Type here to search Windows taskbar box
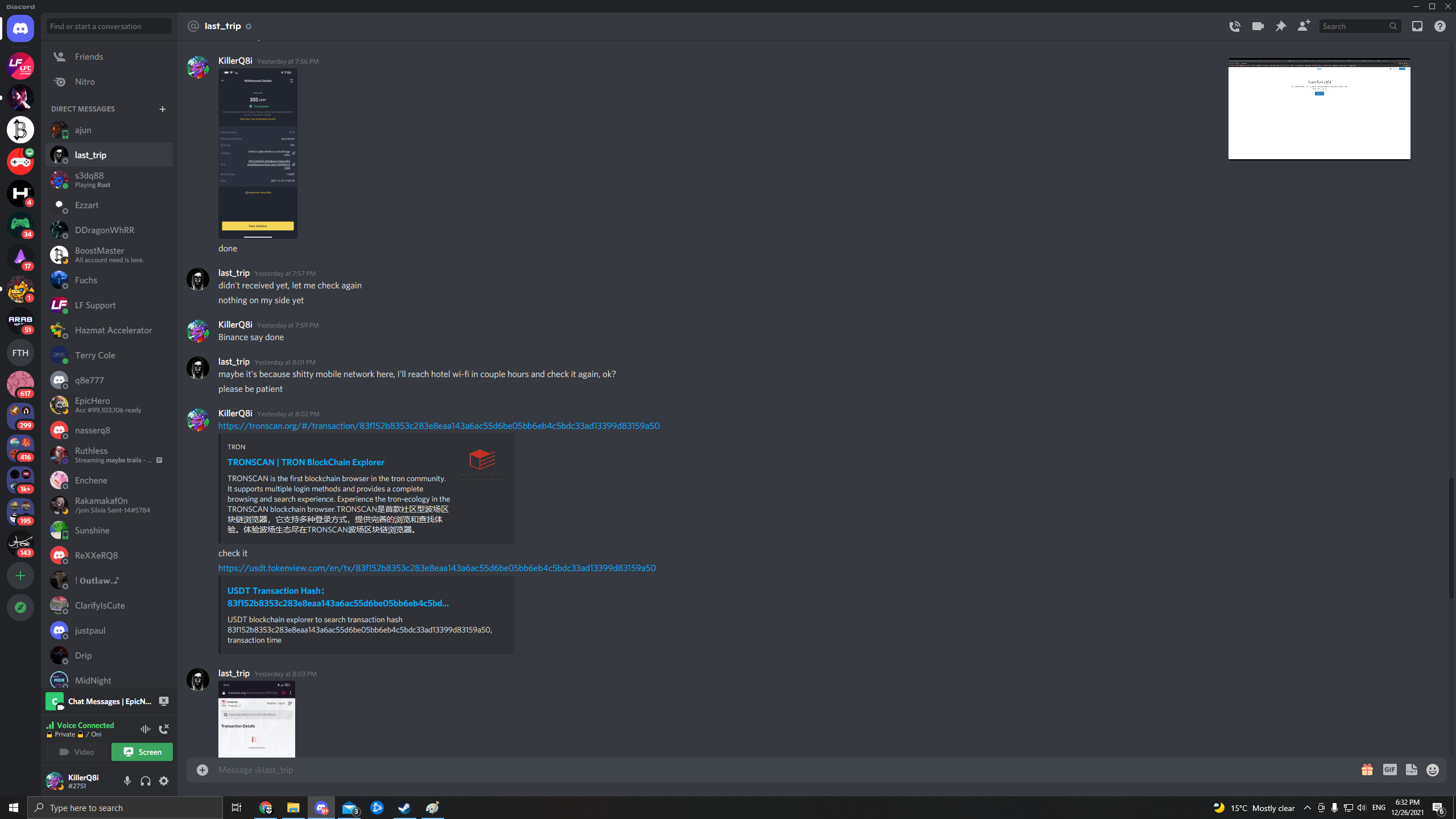 coord(125,808)
